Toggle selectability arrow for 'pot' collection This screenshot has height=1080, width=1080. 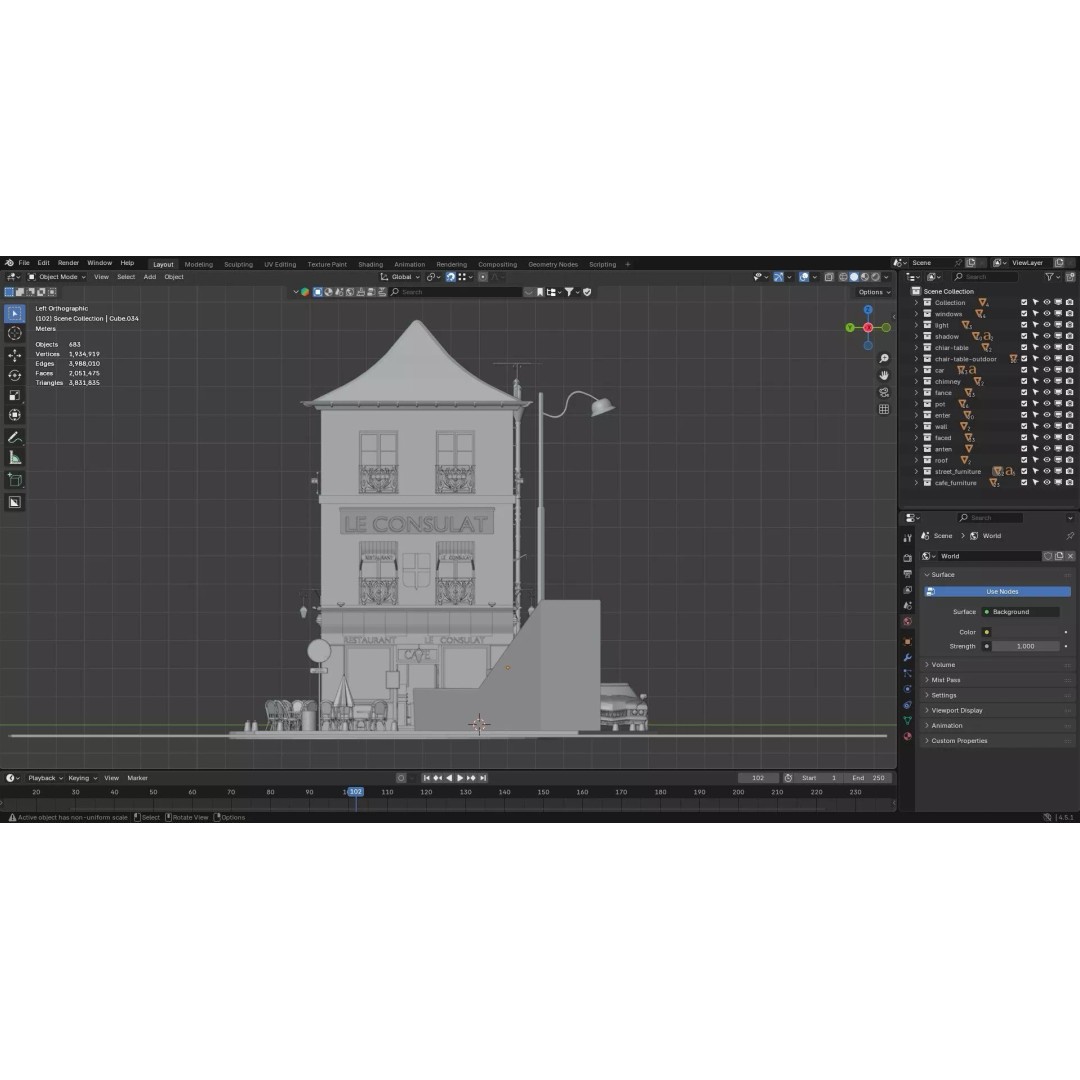pyautogui.click(x=1035, y=404)
